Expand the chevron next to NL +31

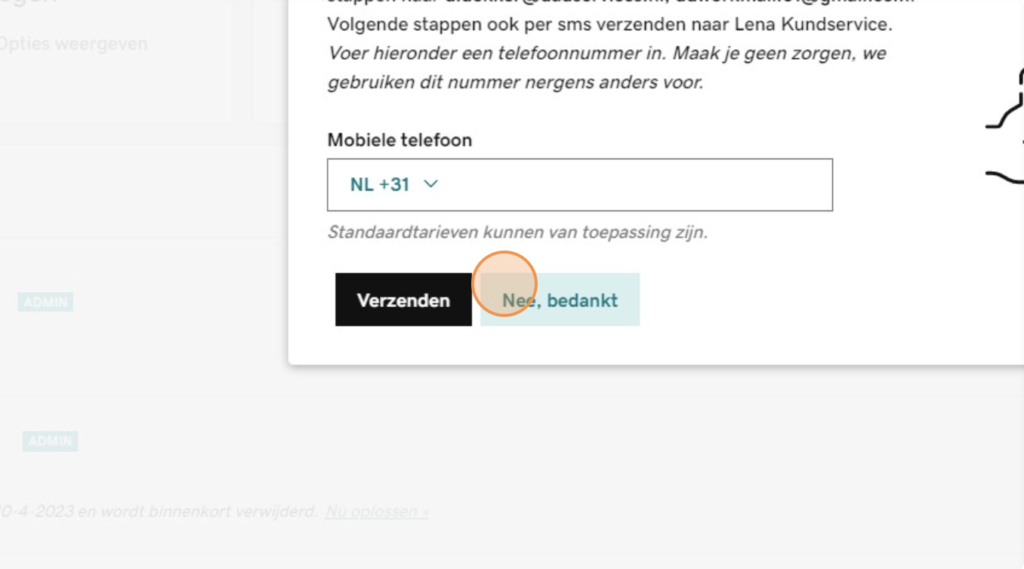pyautogui.click(x=430, y=184)
